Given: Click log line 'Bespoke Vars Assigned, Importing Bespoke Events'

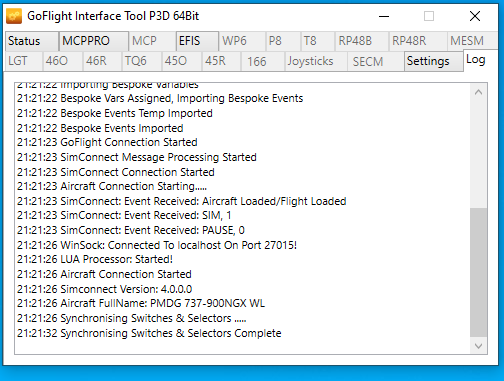Looking at the screenshot, I should point(160,99).
